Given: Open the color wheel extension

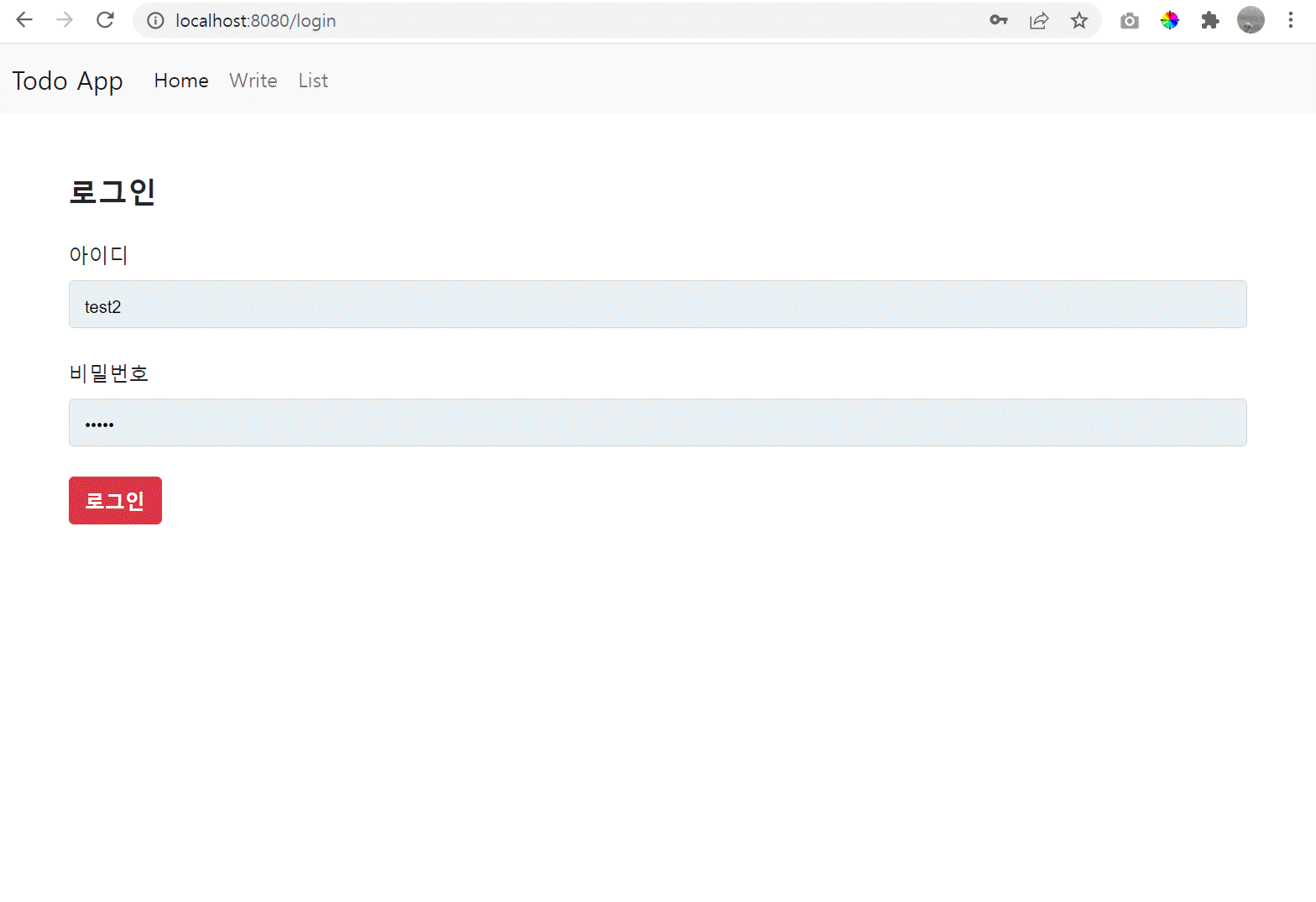Looking at the screenshot, I should tap(1170, 20).
